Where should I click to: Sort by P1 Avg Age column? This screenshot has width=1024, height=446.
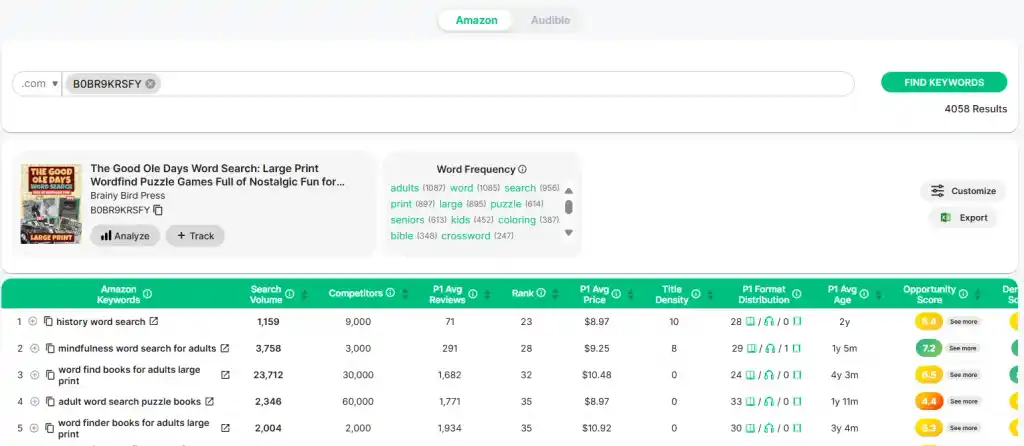tap(878, 295)
